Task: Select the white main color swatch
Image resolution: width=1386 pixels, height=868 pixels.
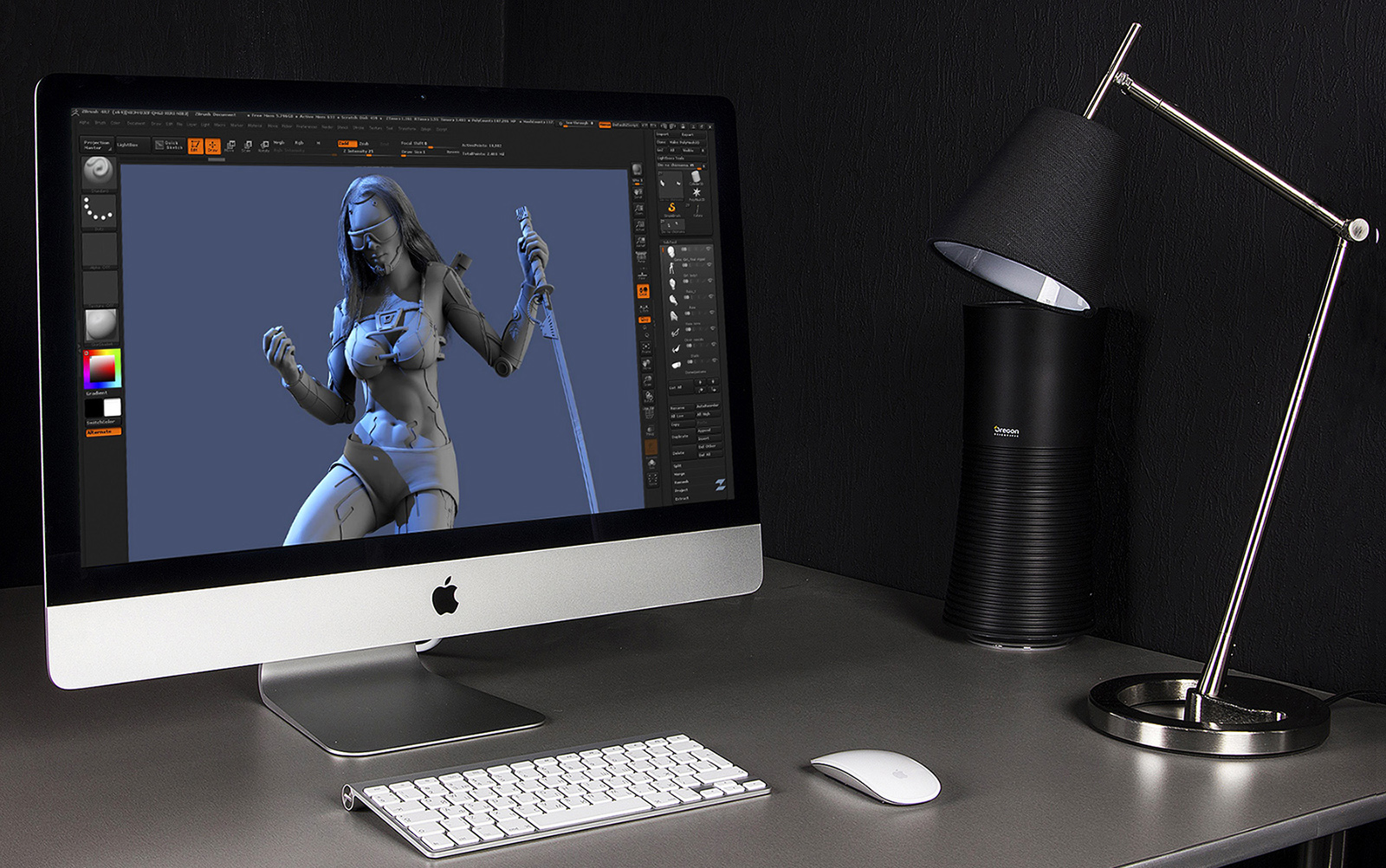Action: click(x=112, y=407)
